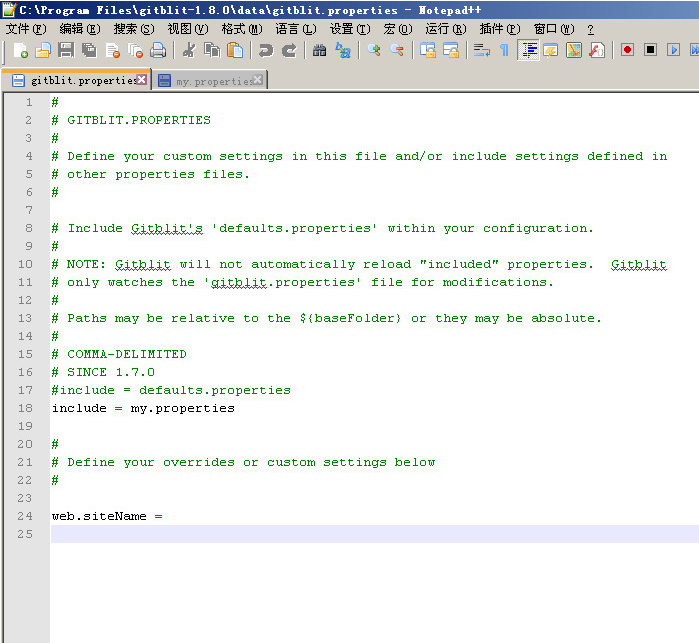
Task: Open the 视图(V) menu
Action: [188, 29]
